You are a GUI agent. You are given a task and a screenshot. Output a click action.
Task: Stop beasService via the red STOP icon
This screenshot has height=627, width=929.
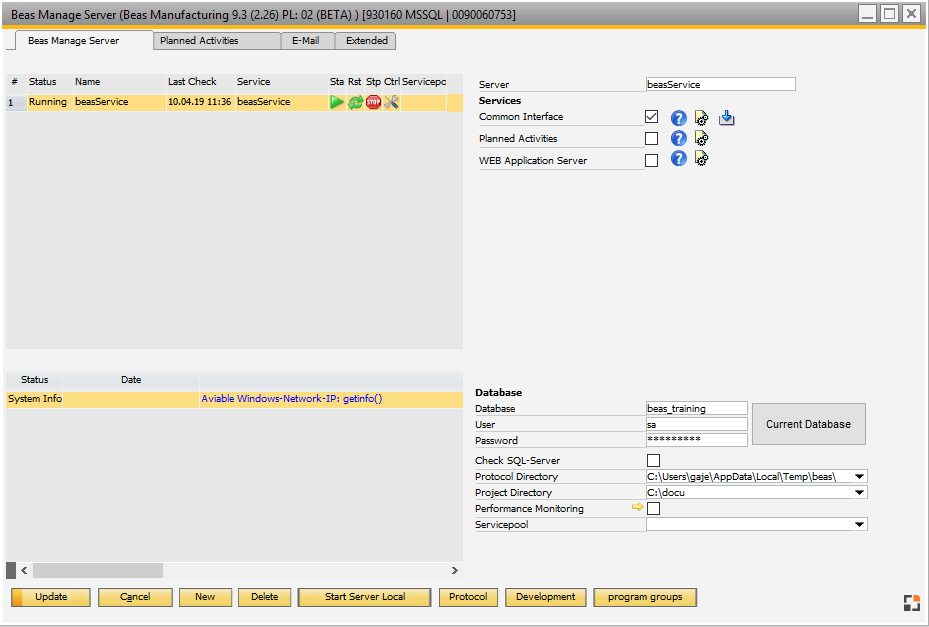coord(373,101)
